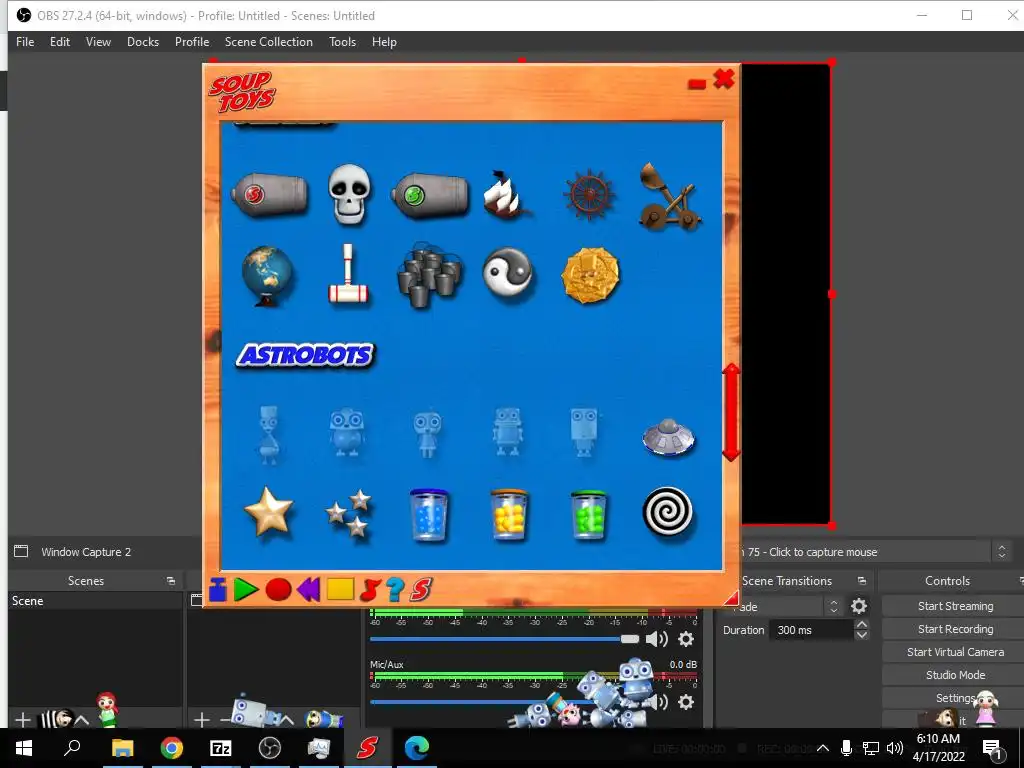This screenshot has width=1024, height=768.
Task: Pop out the Scene Transitions dock
Action: (861, 581)
